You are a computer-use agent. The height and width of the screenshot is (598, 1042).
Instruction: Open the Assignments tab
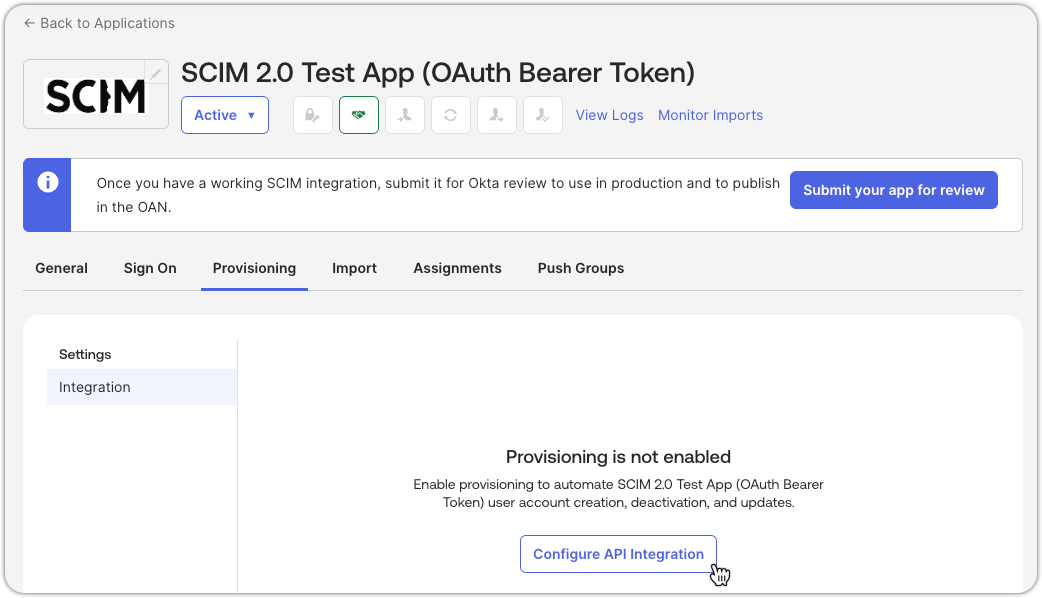(457, 268)
